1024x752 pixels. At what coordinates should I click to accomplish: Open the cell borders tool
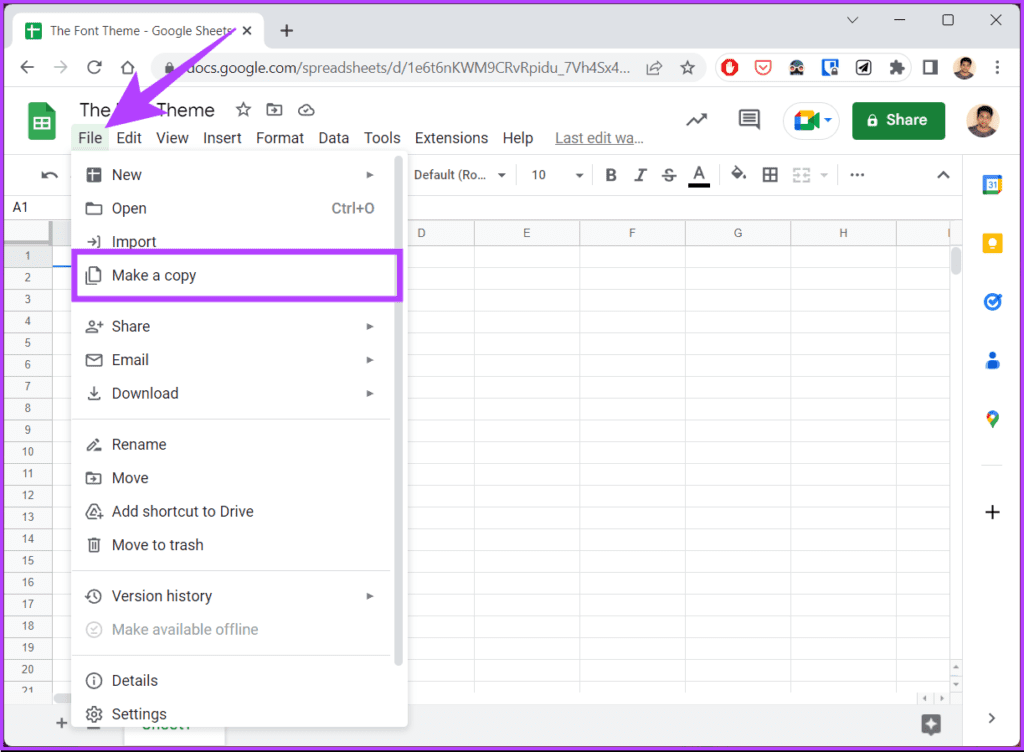[770, 175]
